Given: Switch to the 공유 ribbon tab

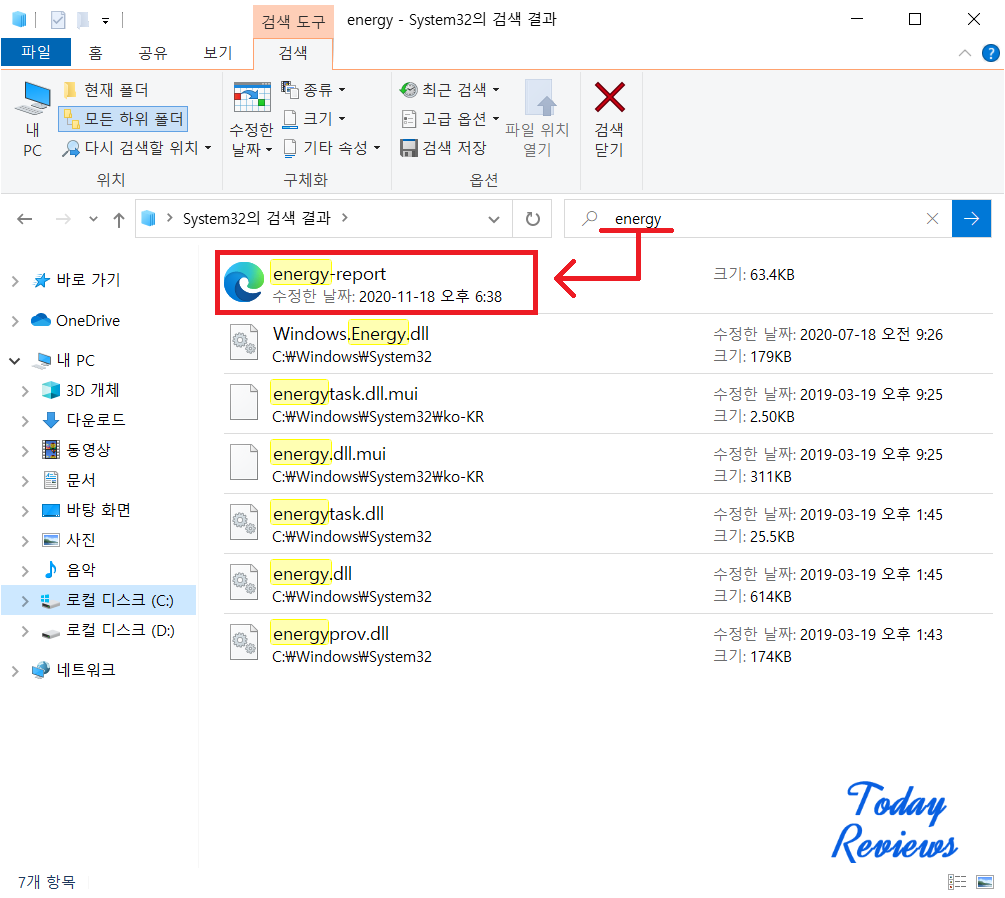Looking at the screenshot, I should [153, 53].
